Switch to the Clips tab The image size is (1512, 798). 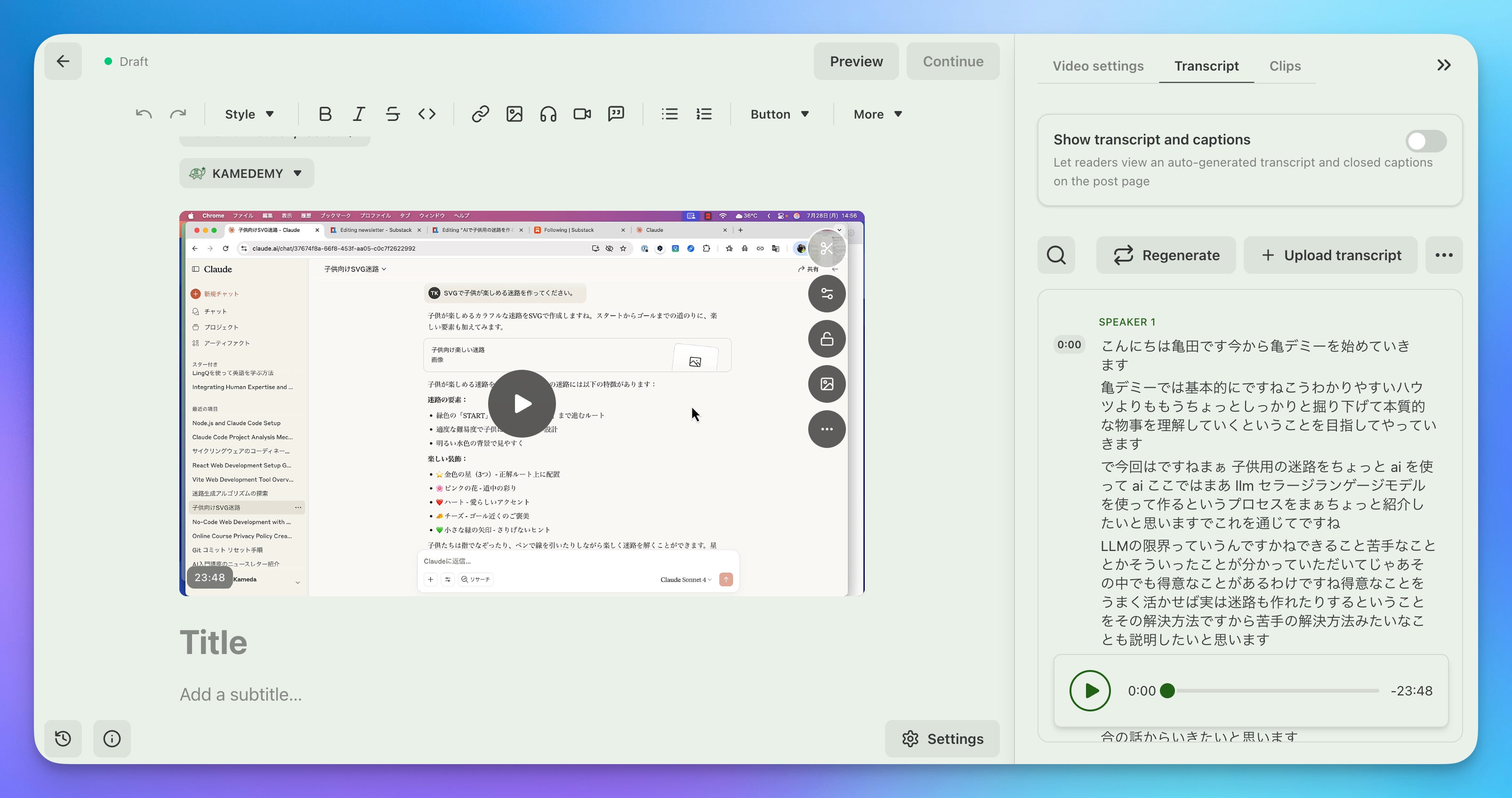point(1285,66)
